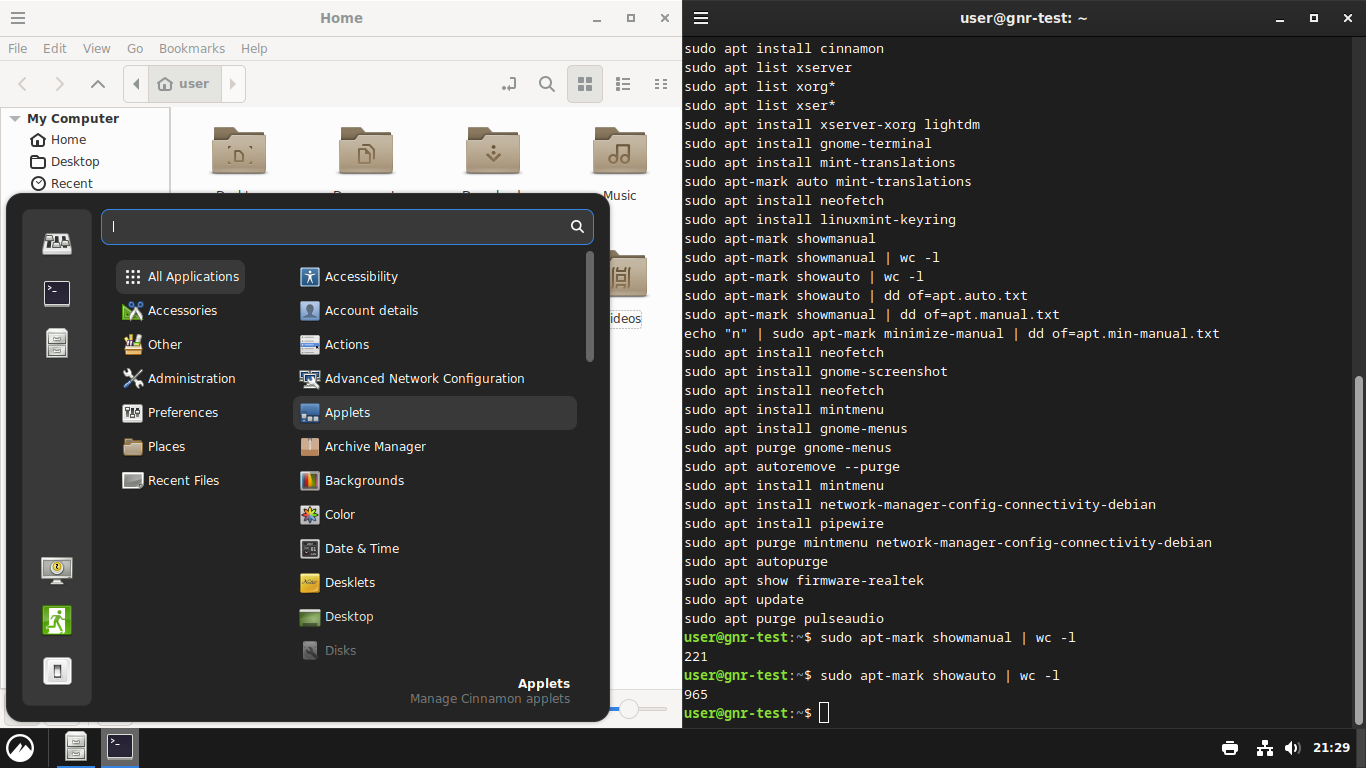Open System Settings from menu favorites

(57, 243)
